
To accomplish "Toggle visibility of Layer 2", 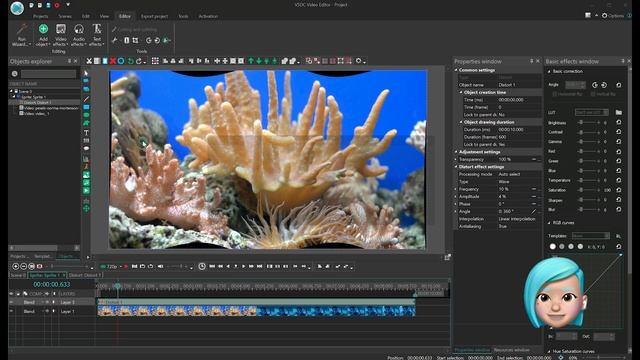I will 11,302.
